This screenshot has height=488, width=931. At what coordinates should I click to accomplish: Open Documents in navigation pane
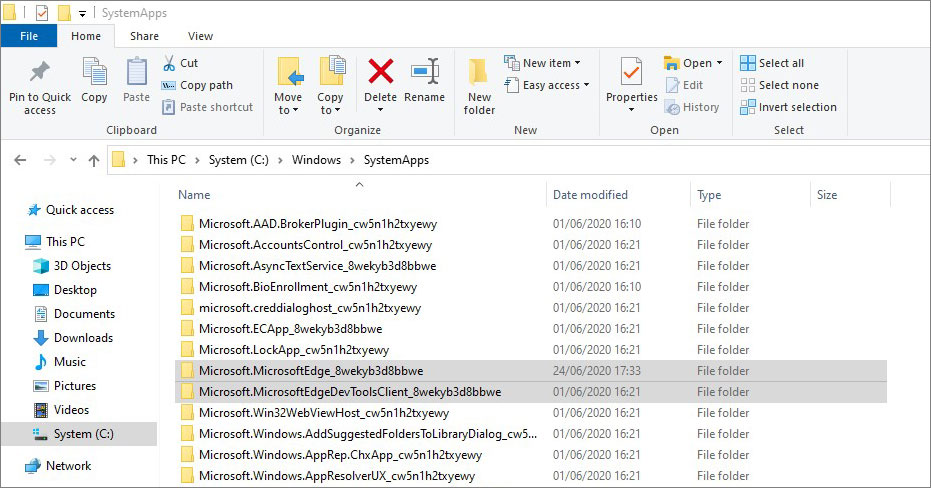pos(74,313)
